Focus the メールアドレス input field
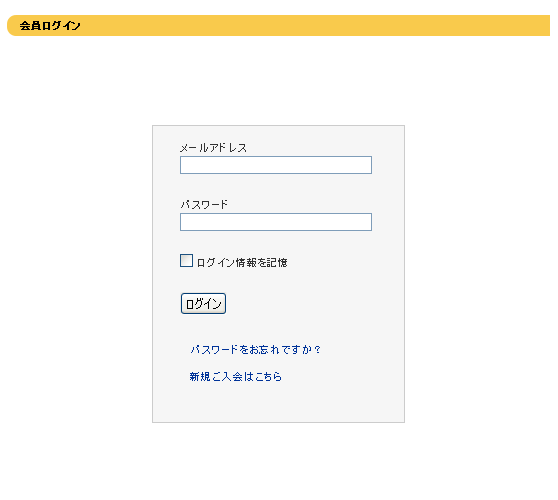 pyautogui.click(x=276, y=165)
